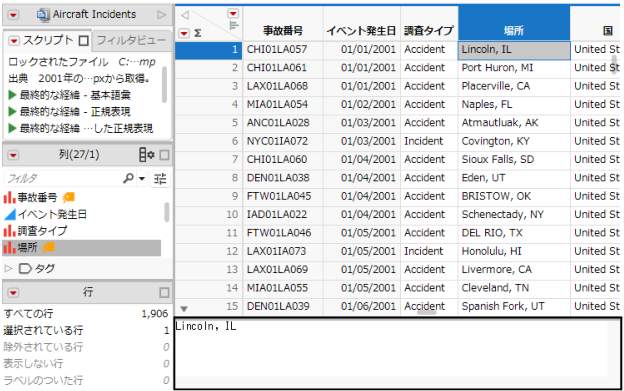Open the 行 panel red triangle menu

point(13,293)
